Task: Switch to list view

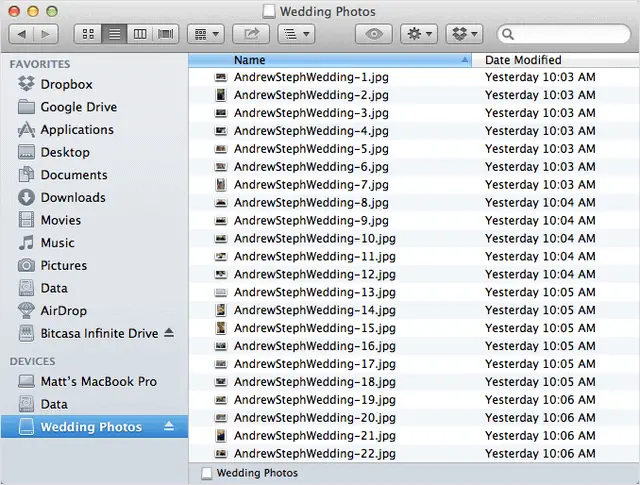Action: (x=114, y=34)
